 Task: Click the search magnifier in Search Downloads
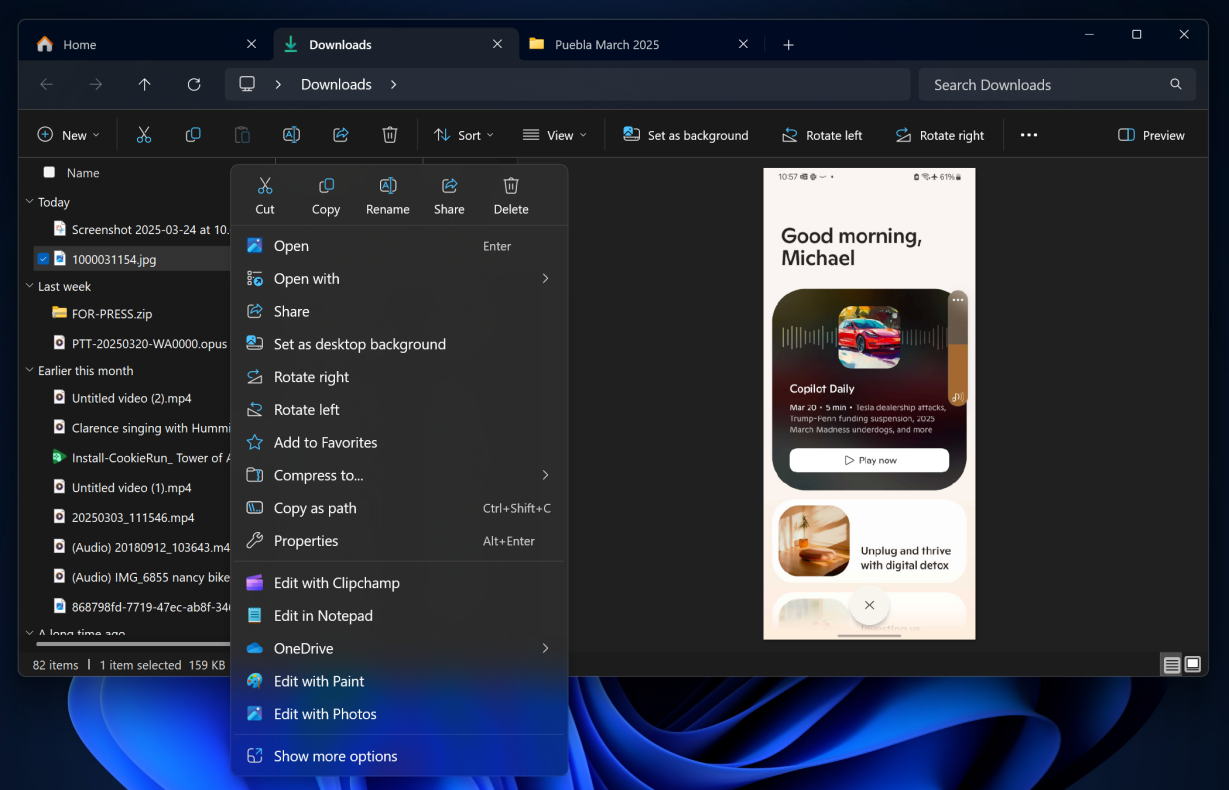pyautogui.click(x=1175, y=84)
